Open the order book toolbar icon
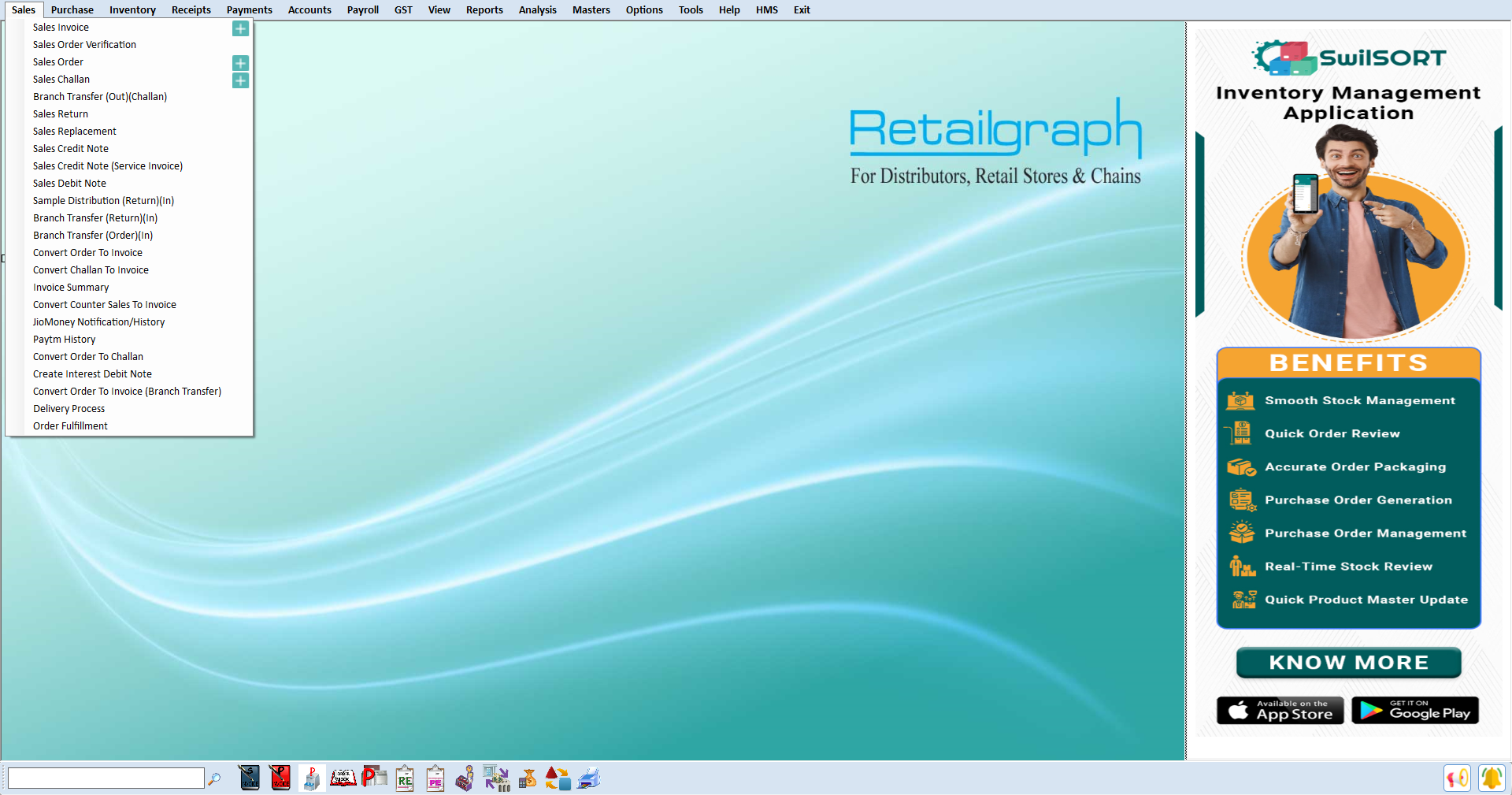The width and height of the screenshot is (1512, 795). [x=343, y=778]
